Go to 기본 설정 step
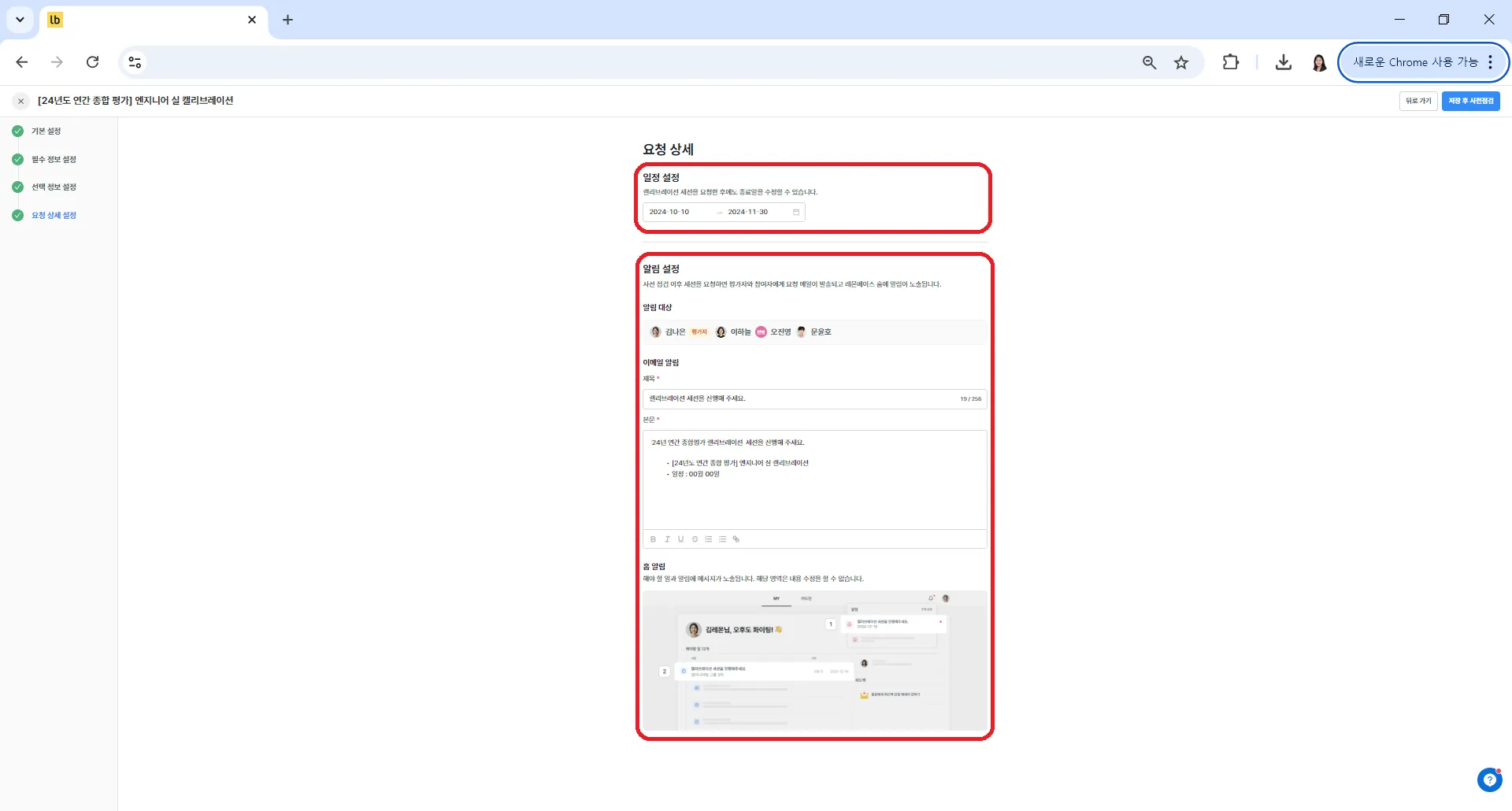Viewport: 1512px width, 811px height. (46, 131)
